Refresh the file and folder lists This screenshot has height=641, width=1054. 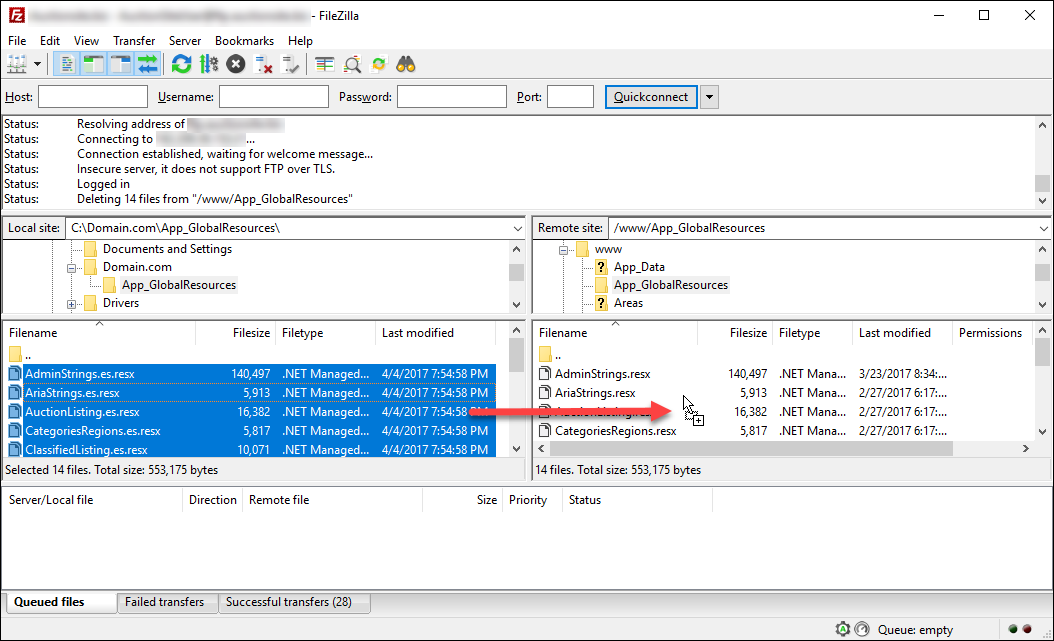(x=181, y=65)
